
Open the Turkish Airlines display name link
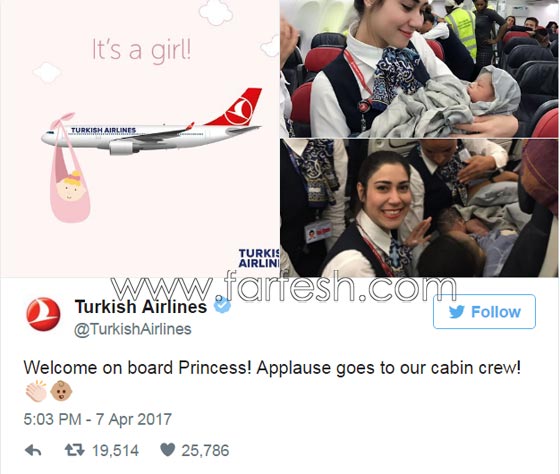[x=141, y=306]
